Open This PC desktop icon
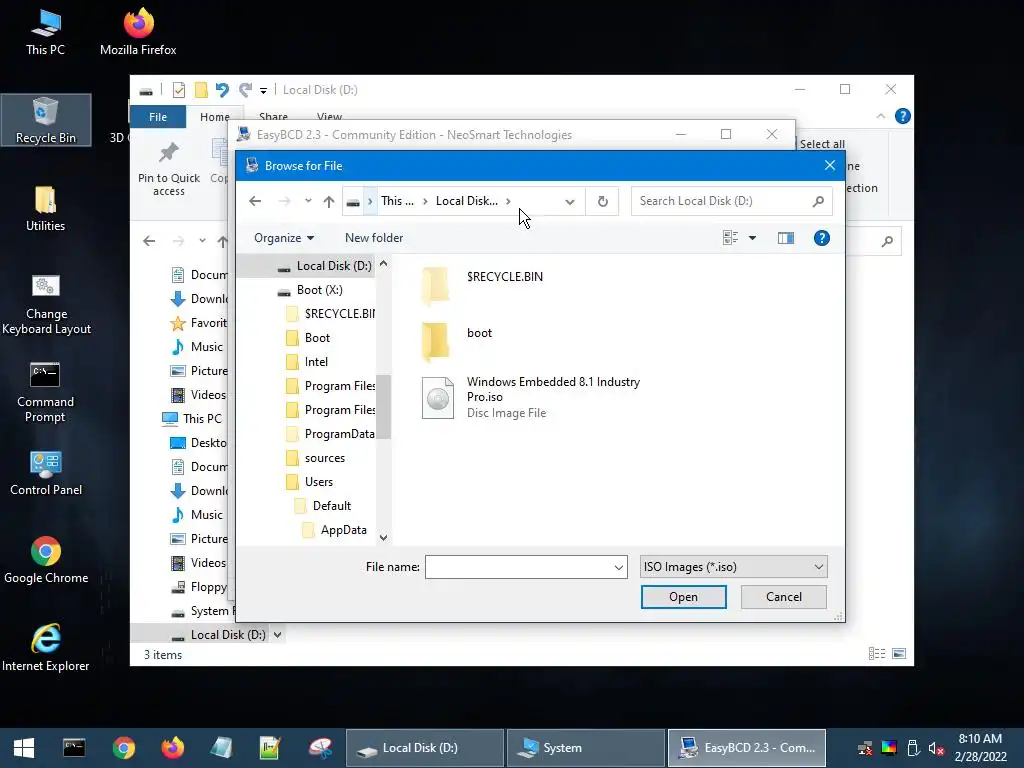The image size is (1024, 768). pos(46,31)
